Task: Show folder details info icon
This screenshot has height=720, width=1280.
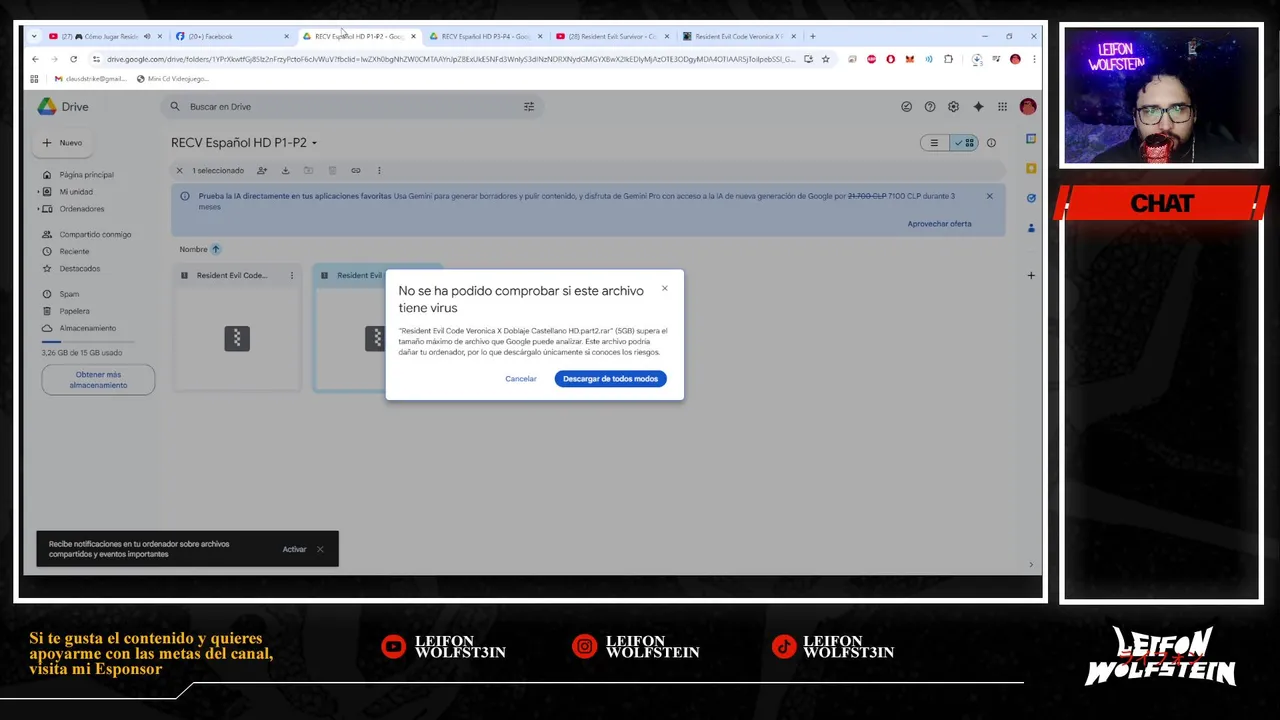Action: tap(991, 143)
